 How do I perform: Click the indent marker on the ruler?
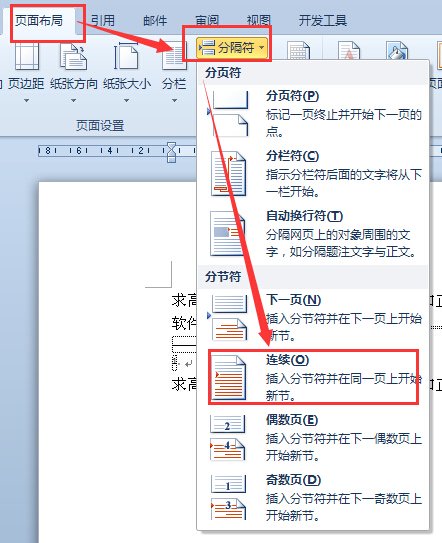pyautogui.click(x=171, y=152)
